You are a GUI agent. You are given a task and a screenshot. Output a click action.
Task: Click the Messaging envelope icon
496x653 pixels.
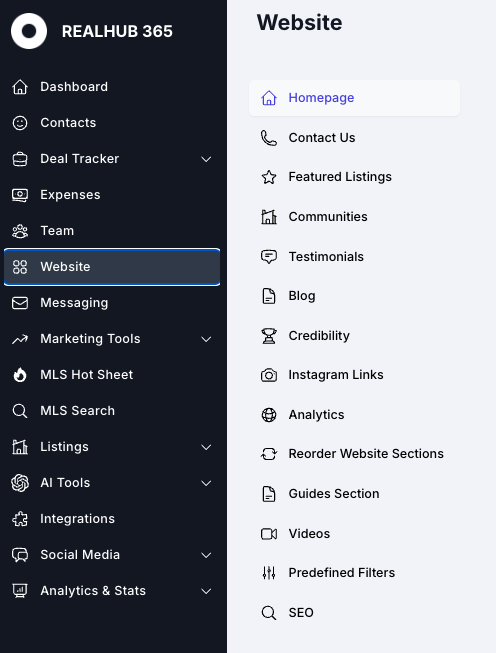[20, 303]
